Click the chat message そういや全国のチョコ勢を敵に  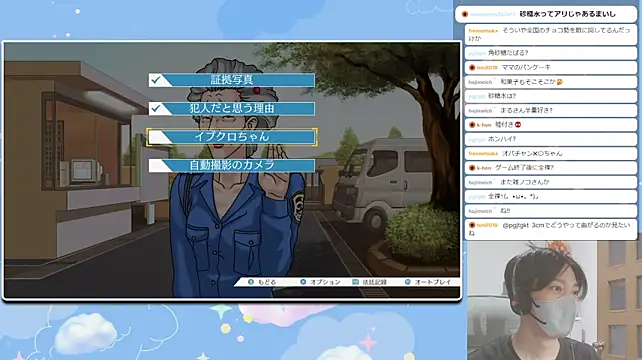[x=551, y=34]
